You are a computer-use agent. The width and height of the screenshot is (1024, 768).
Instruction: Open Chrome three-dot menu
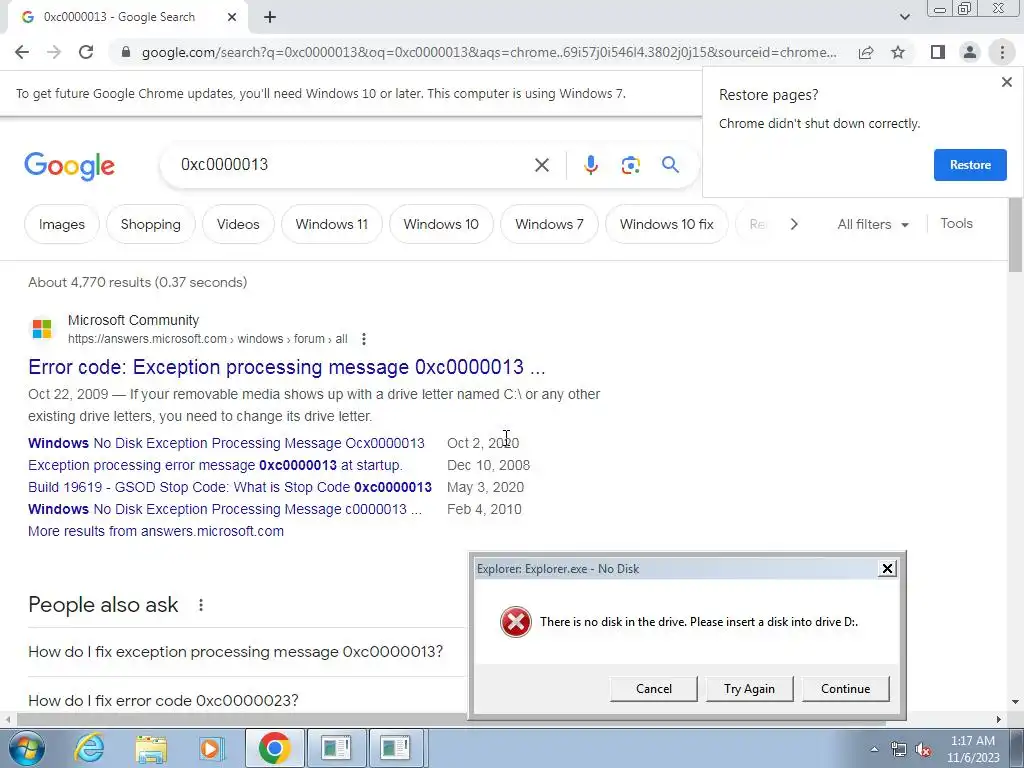1002,52
